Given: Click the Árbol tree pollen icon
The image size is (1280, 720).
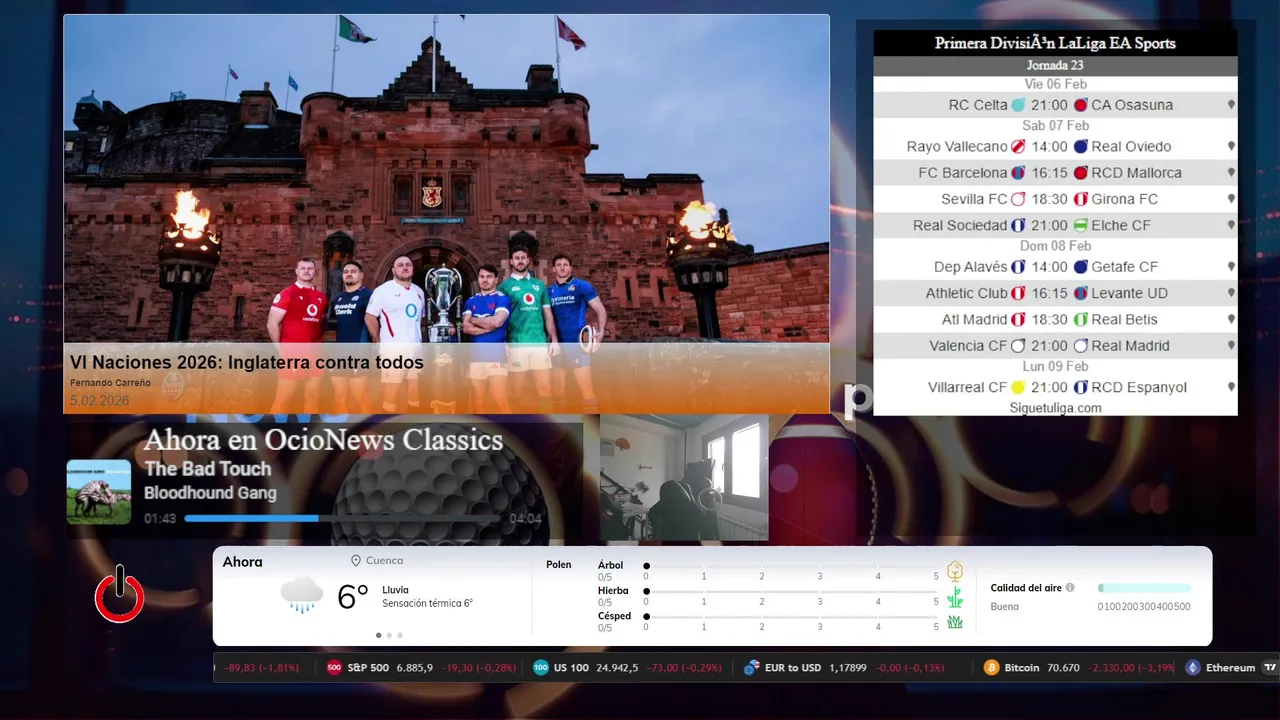Looking at the screenshot, I should (955, 571).
